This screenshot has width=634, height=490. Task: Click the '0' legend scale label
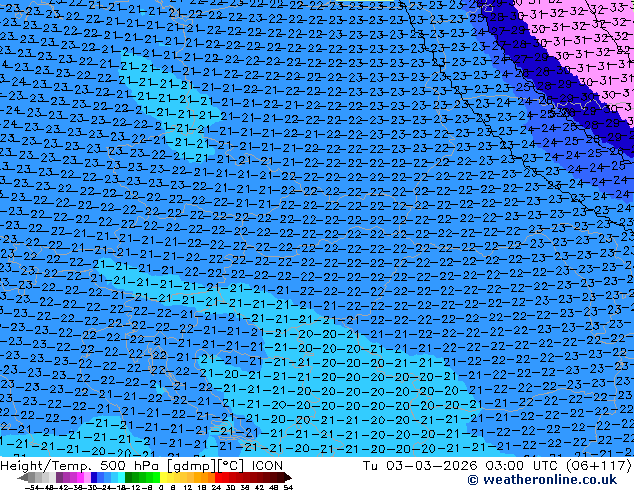(161, 487)
